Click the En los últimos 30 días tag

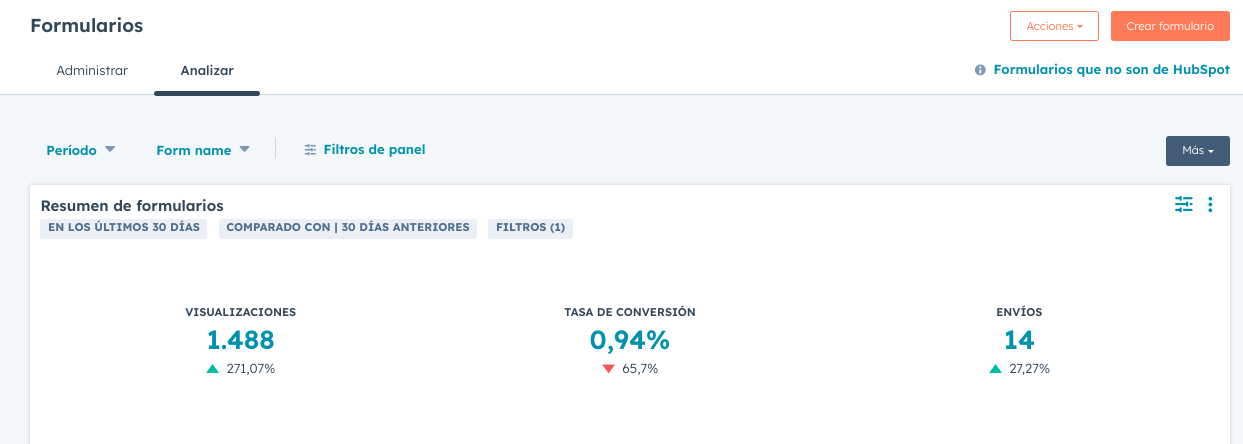pos(123,228)
